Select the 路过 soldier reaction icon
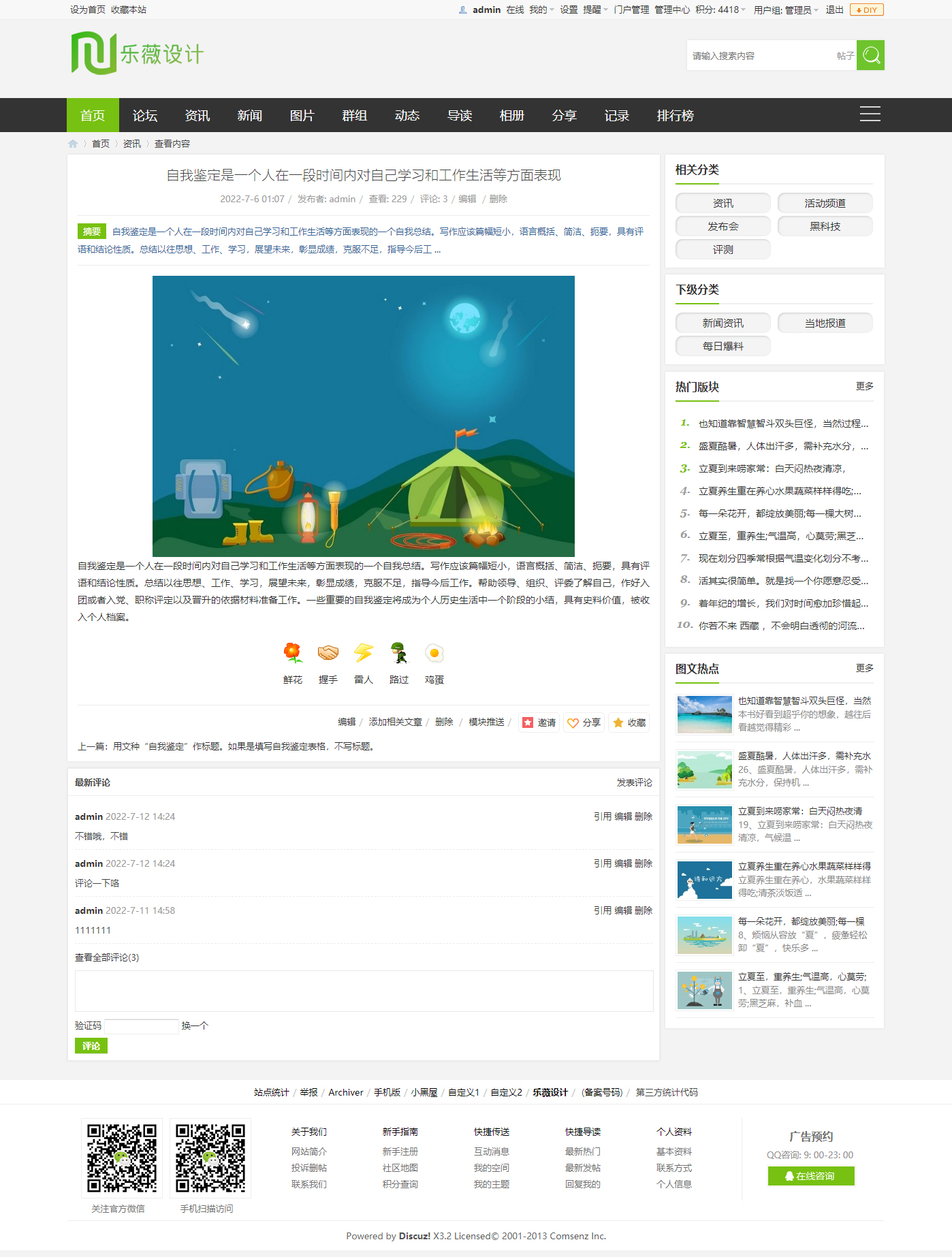The height and width of the screenshot is (1257, 952). 399,653
